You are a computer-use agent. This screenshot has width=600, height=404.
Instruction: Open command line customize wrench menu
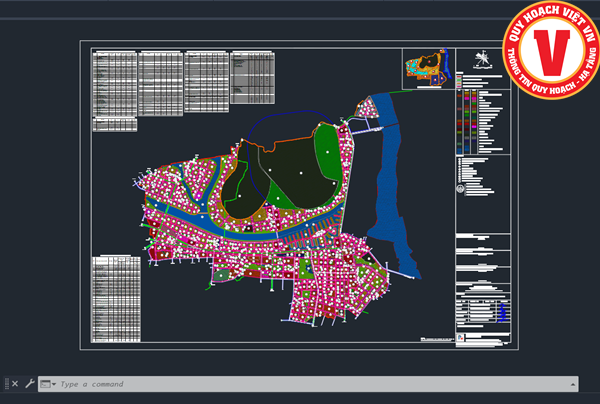click(30, 384)
